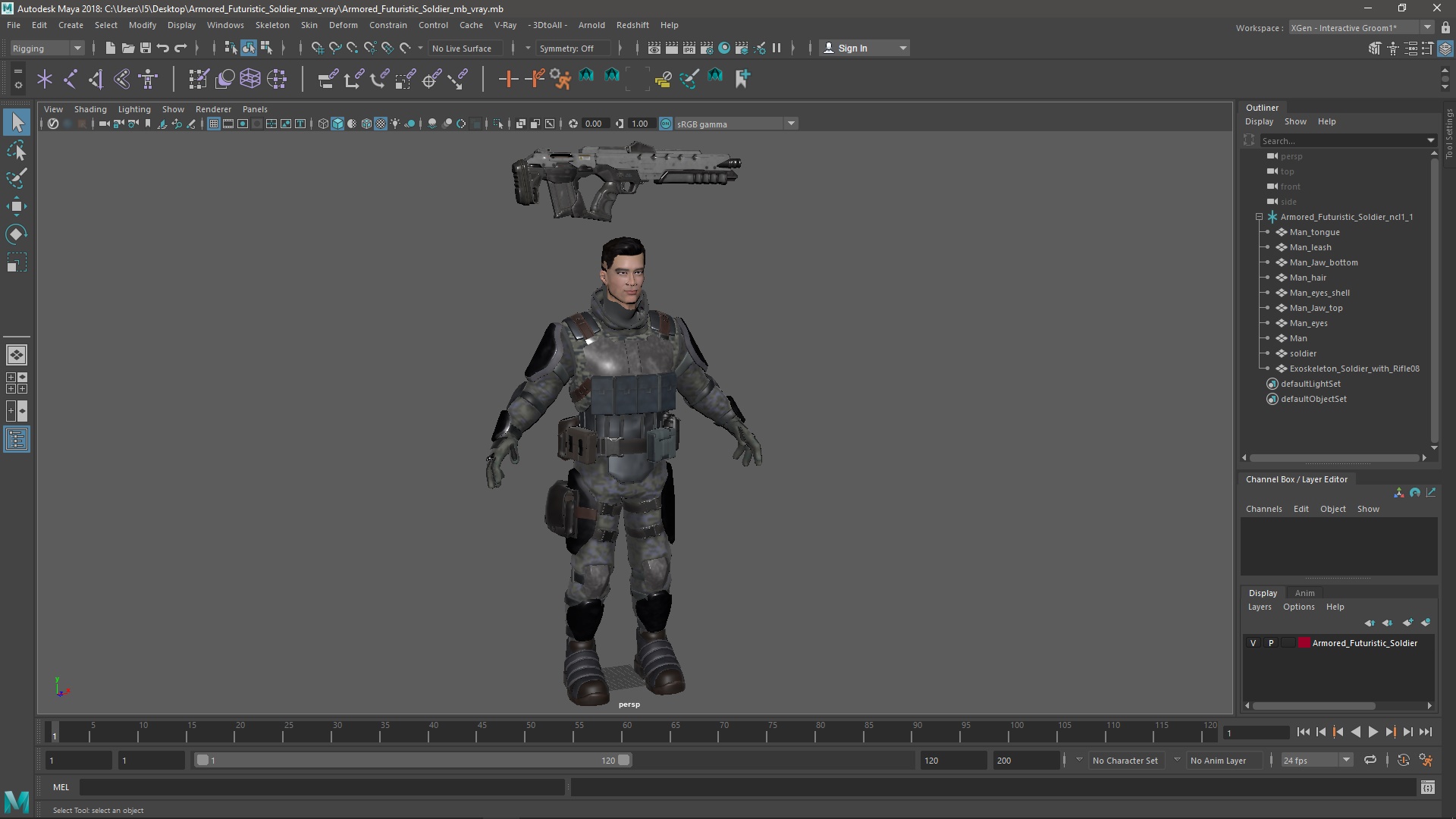The image size is (1456, 819).
Task: Activate the Paint selection tool
Action: 17,178
